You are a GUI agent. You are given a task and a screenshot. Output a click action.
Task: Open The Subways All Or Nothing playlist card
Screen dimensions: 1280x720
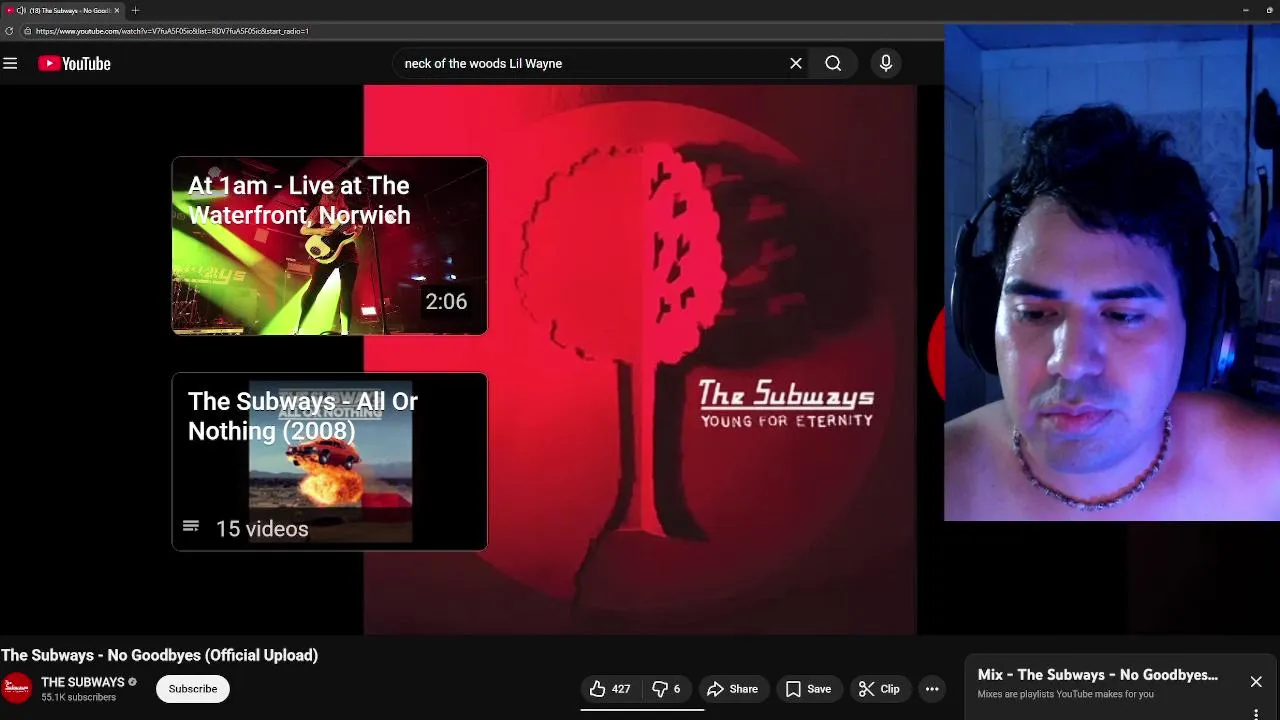click(330, 462)
